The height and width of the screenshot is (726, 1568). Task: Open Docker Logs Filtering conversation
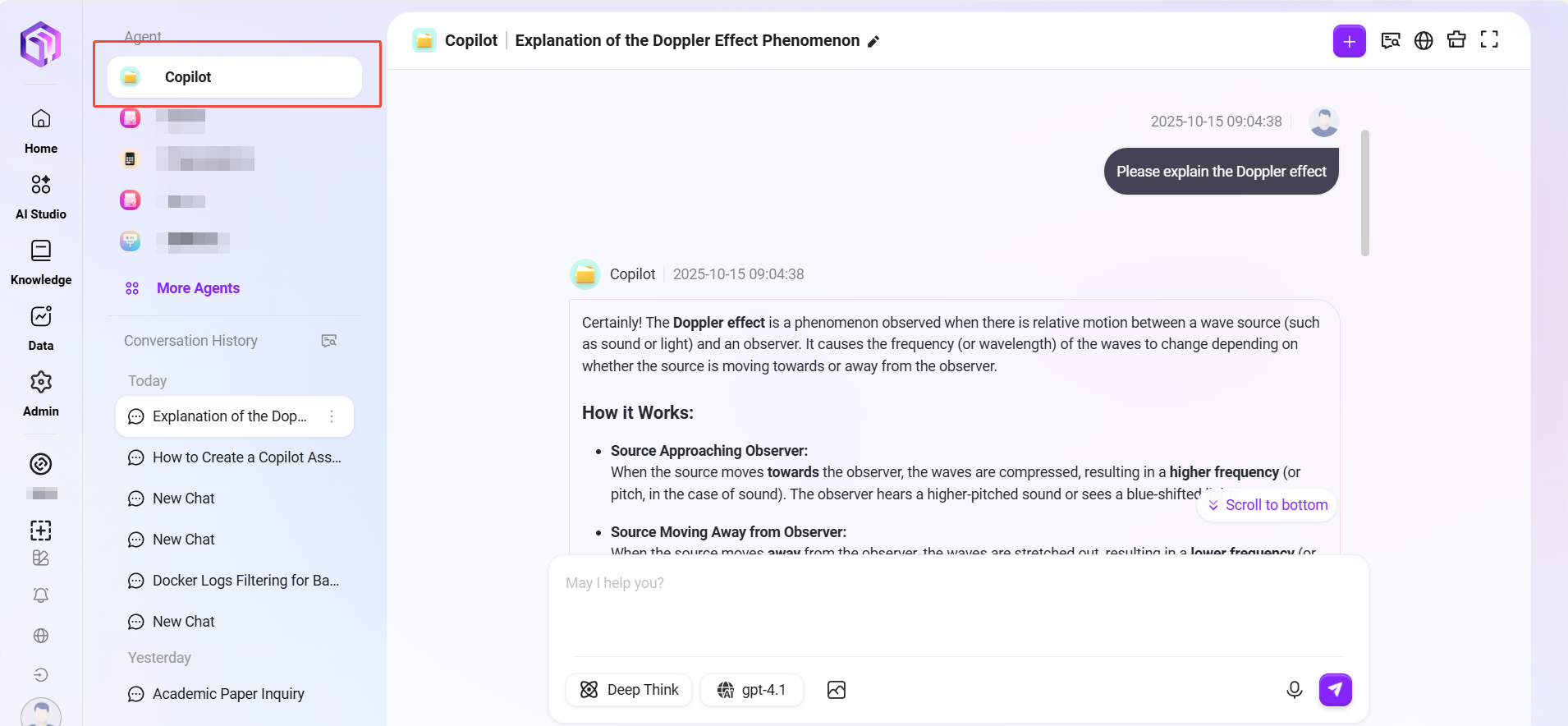coord(245,581)
